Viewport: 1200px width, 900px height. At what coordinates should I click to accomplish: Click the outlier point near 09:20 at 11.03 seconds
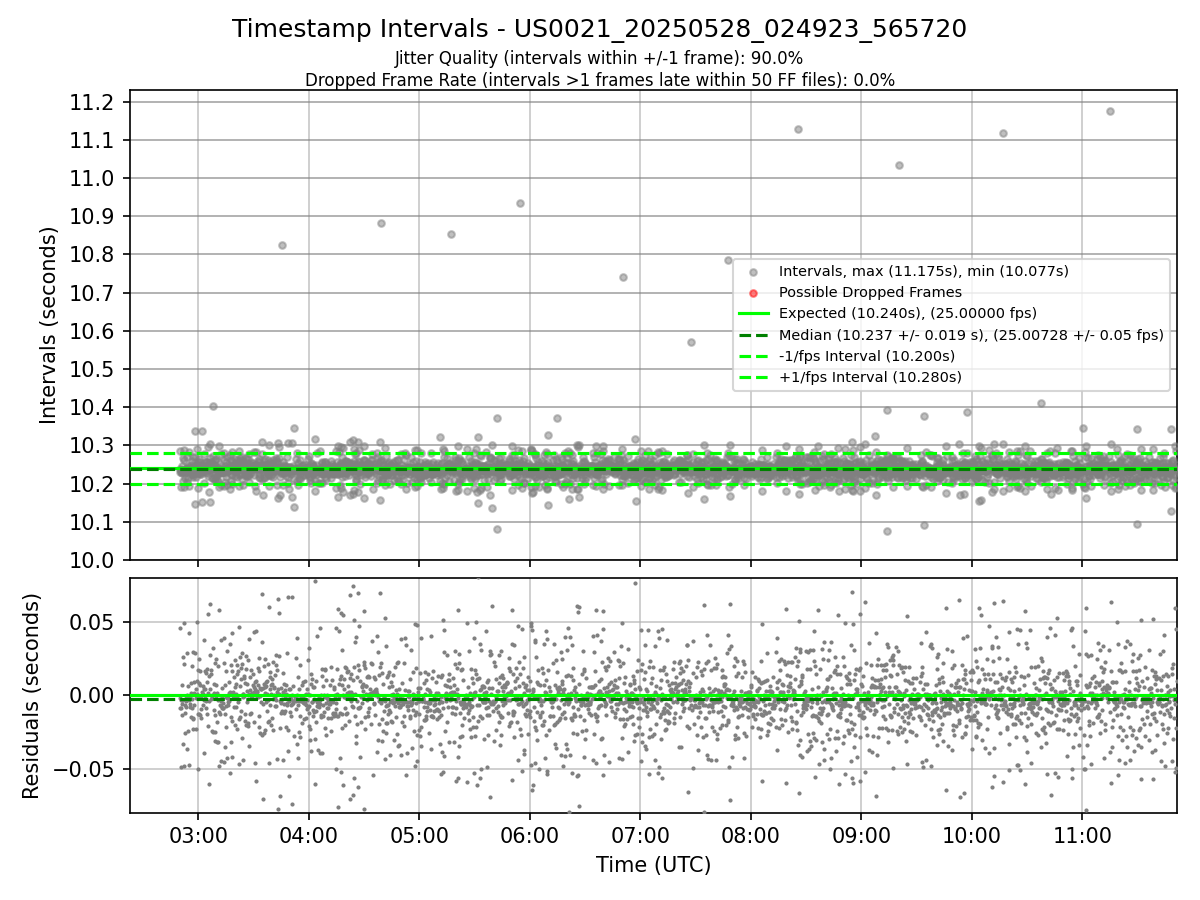click(x=899, y=165)
